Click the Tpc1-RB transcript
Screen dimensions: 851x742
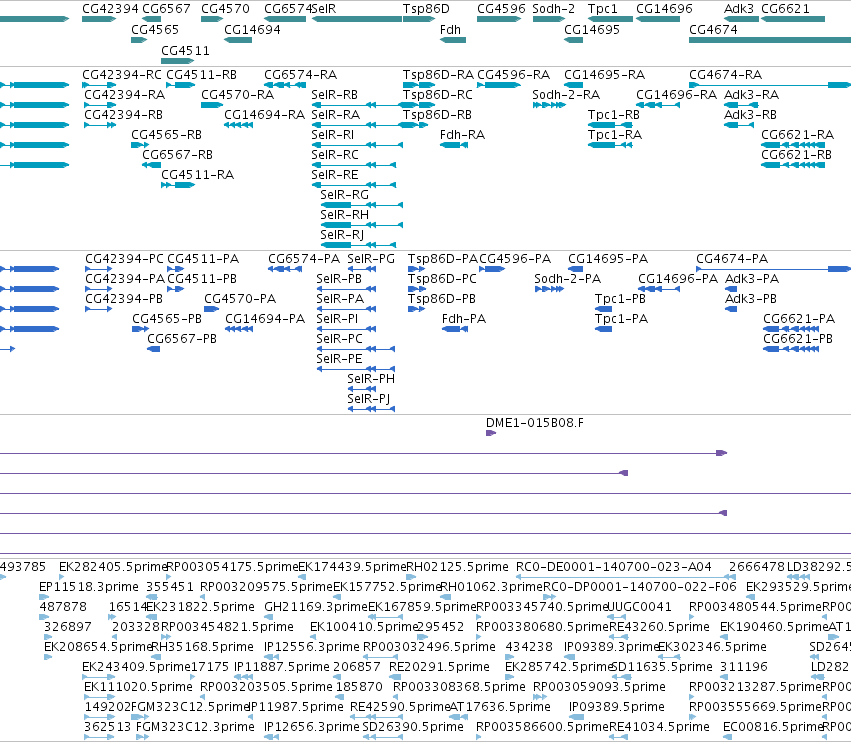click(x=610, y=125)
